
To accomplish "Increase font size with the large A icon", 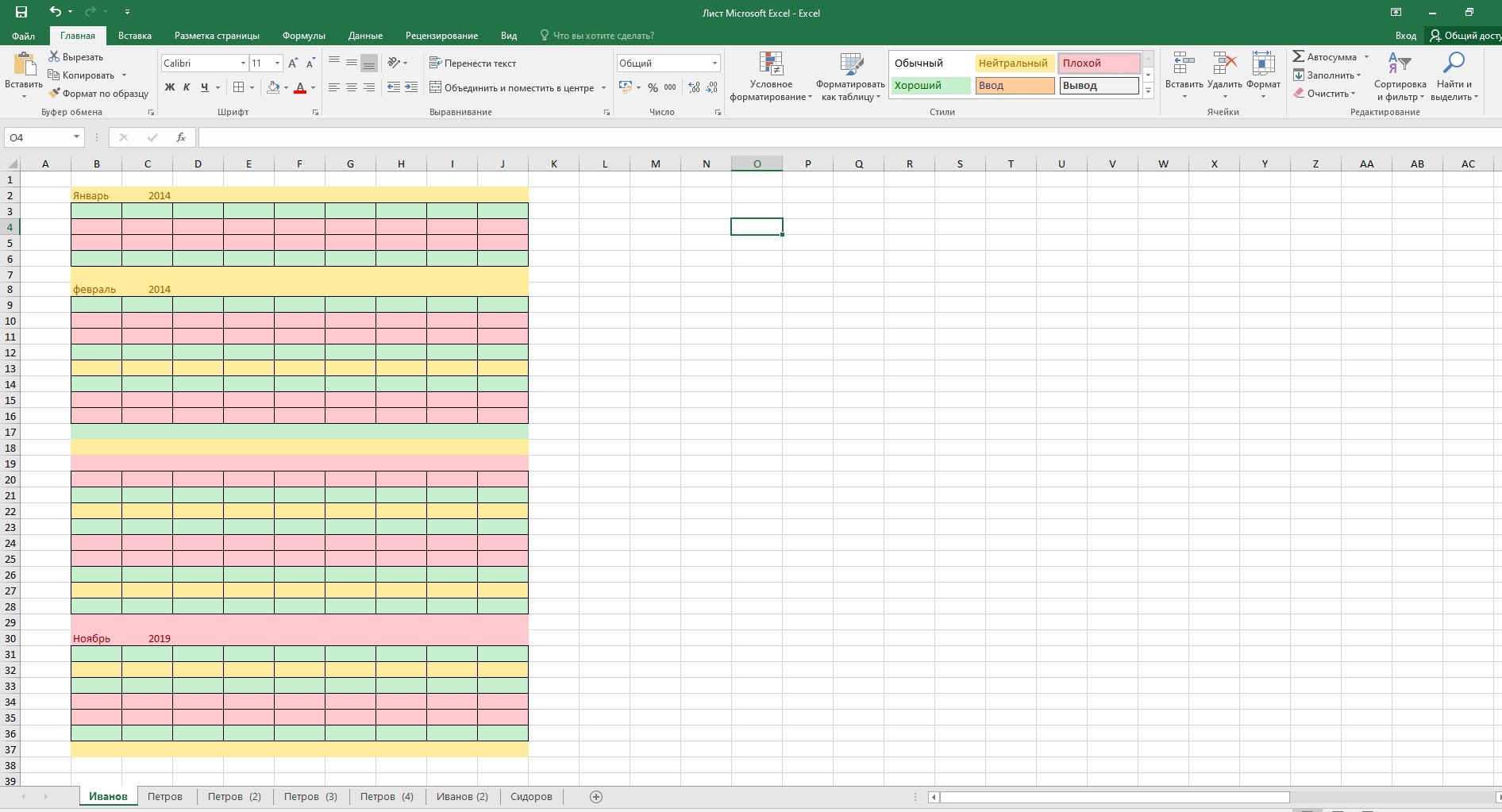I will click(x=293, y=63).
